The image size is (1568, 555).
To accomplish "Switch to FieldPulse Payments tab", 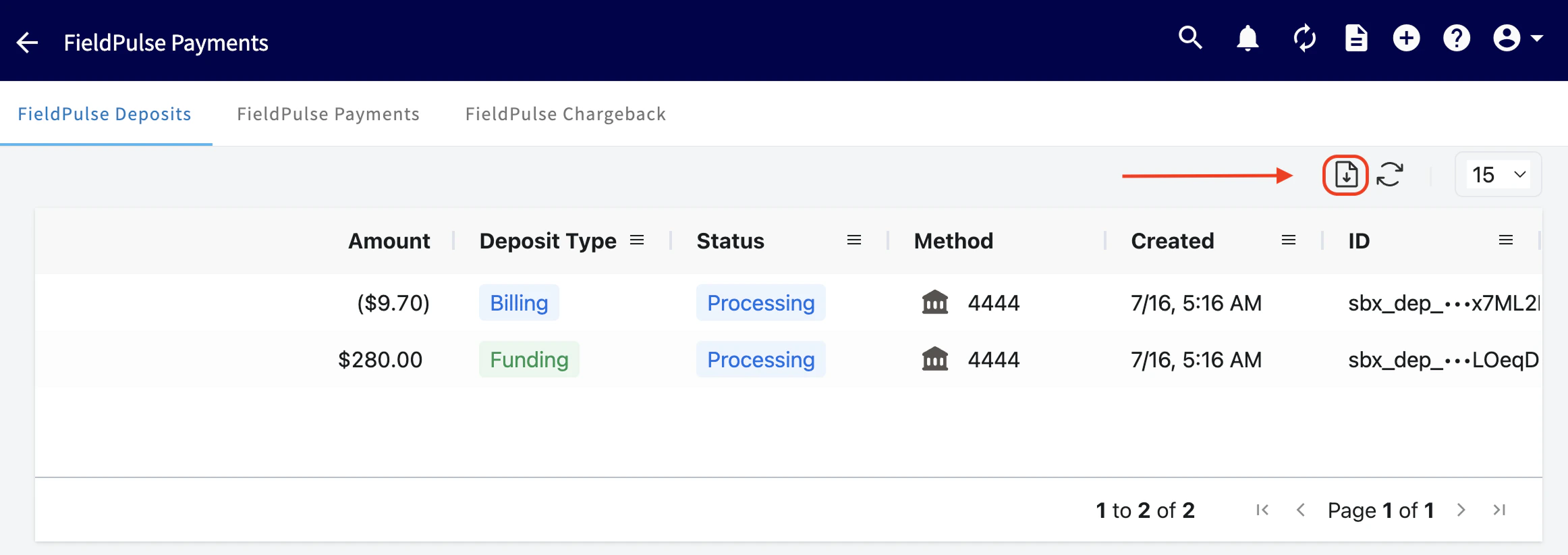I will [328, 114].
